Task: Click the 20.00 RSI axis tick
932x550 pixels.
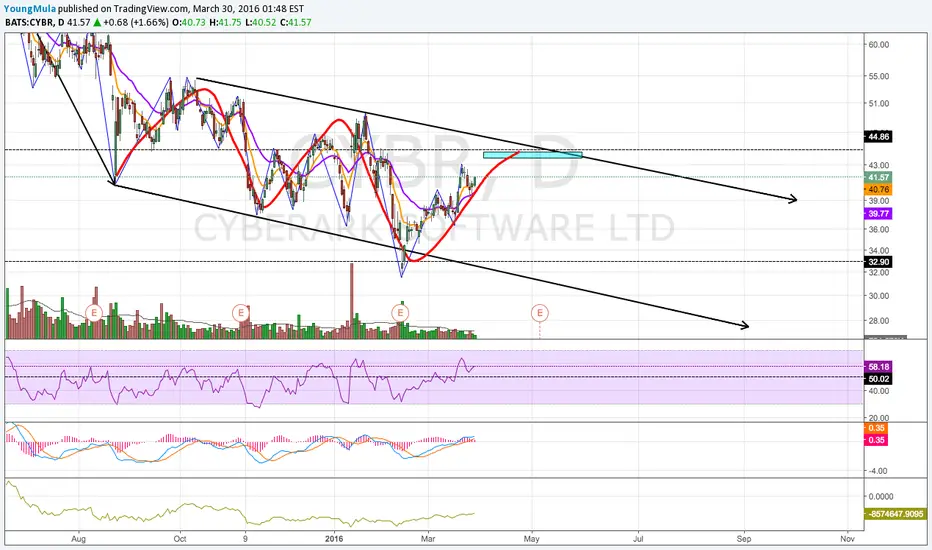Action: (879, 418)
